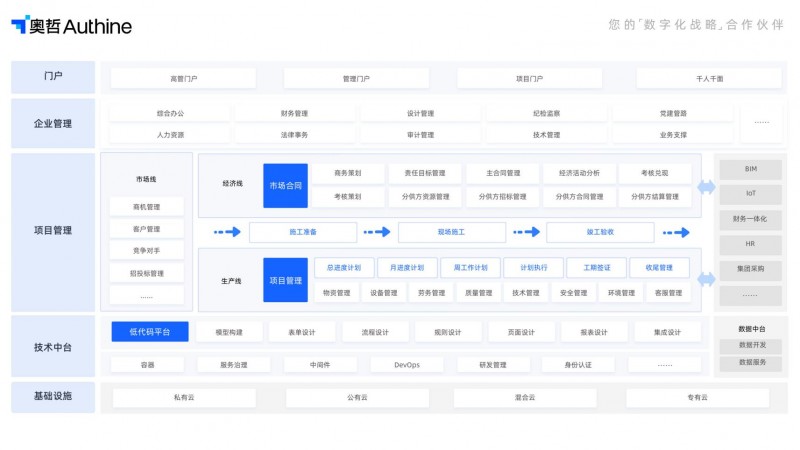Viewport: 800px width, 450px height.
Task: Click the double arrow beside 生产线 panel
Action: (706, 279)
